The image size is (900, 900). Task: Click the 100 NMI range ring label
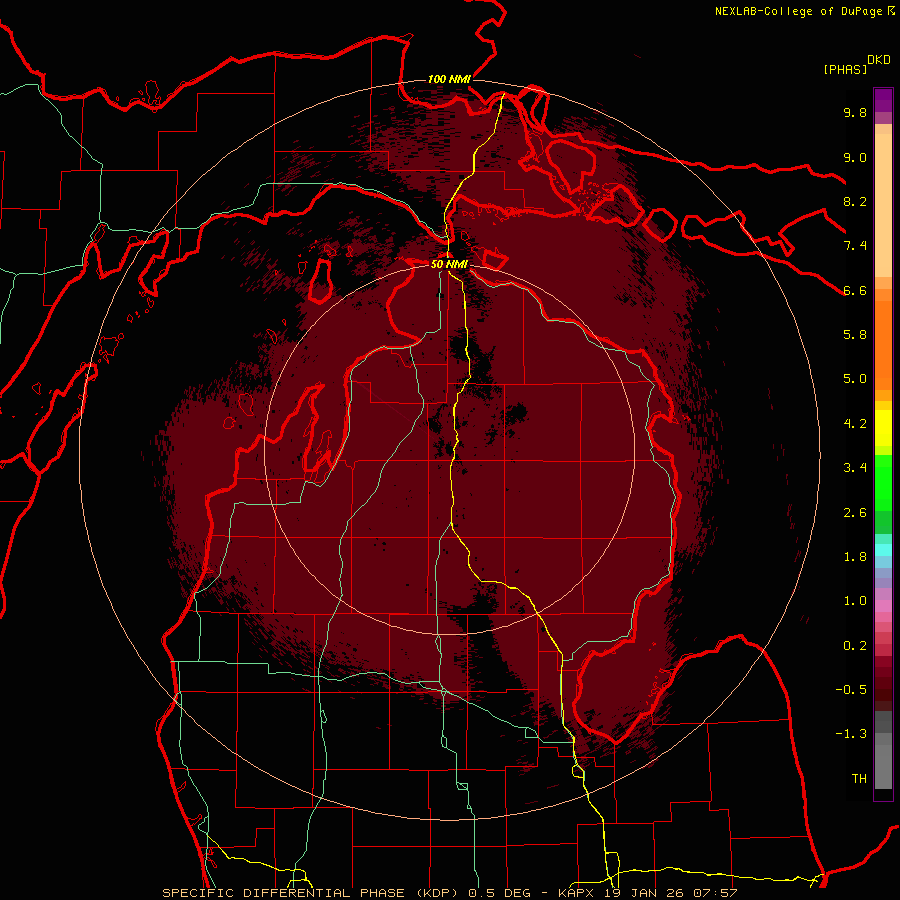449,79
